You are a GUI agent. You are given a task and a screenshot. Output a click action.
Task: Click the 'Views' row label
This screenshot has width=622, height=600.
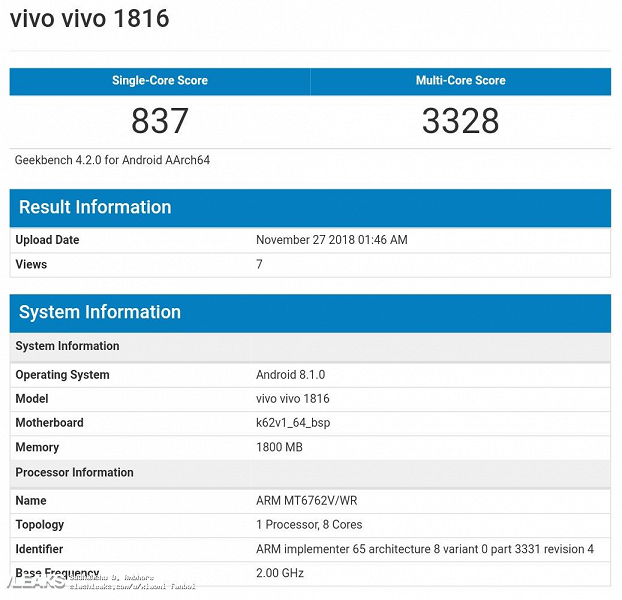[31, 264]
